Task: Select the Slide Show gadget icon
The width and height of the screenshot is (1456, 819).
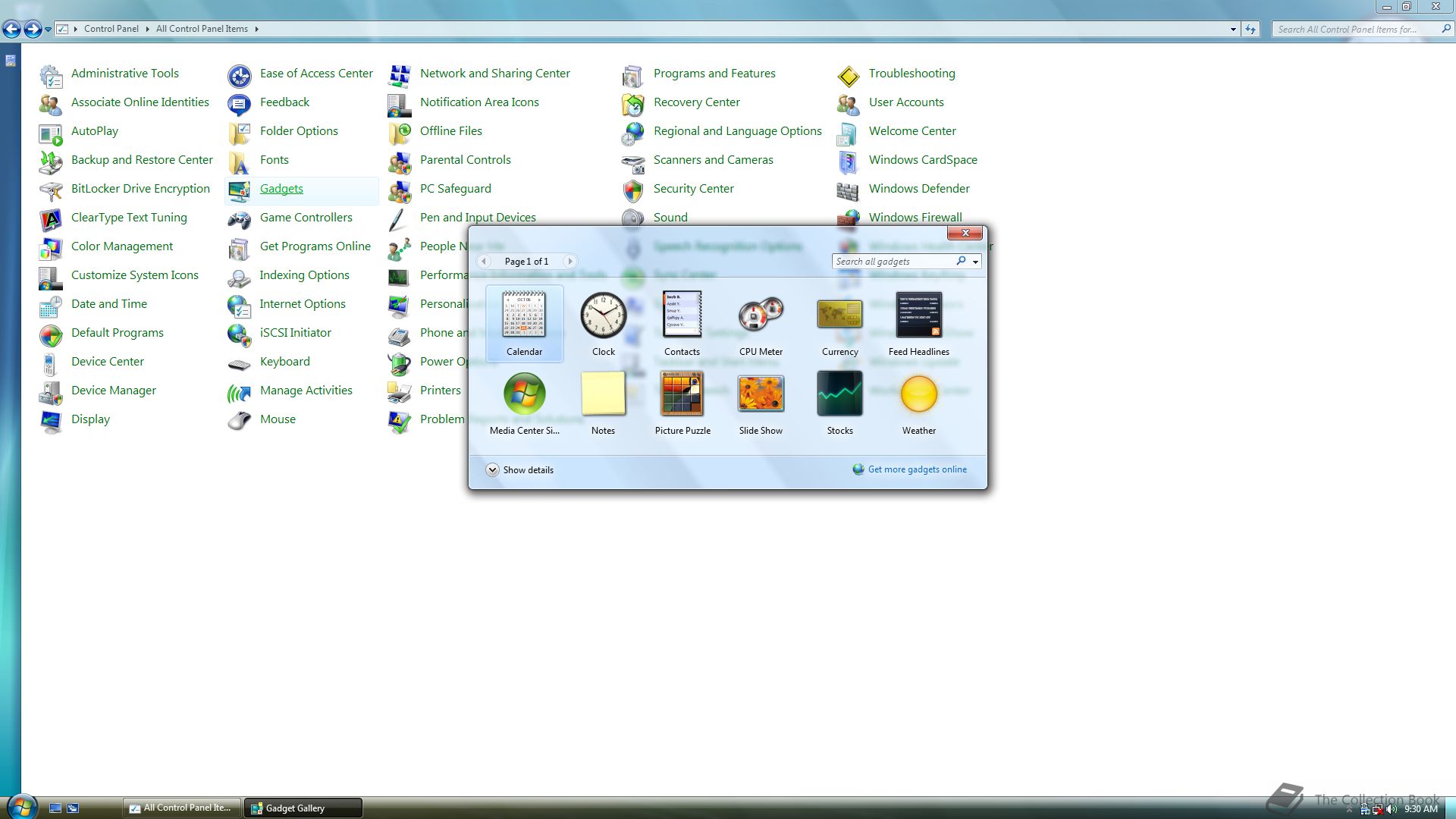Action: [x=761, y=394]
